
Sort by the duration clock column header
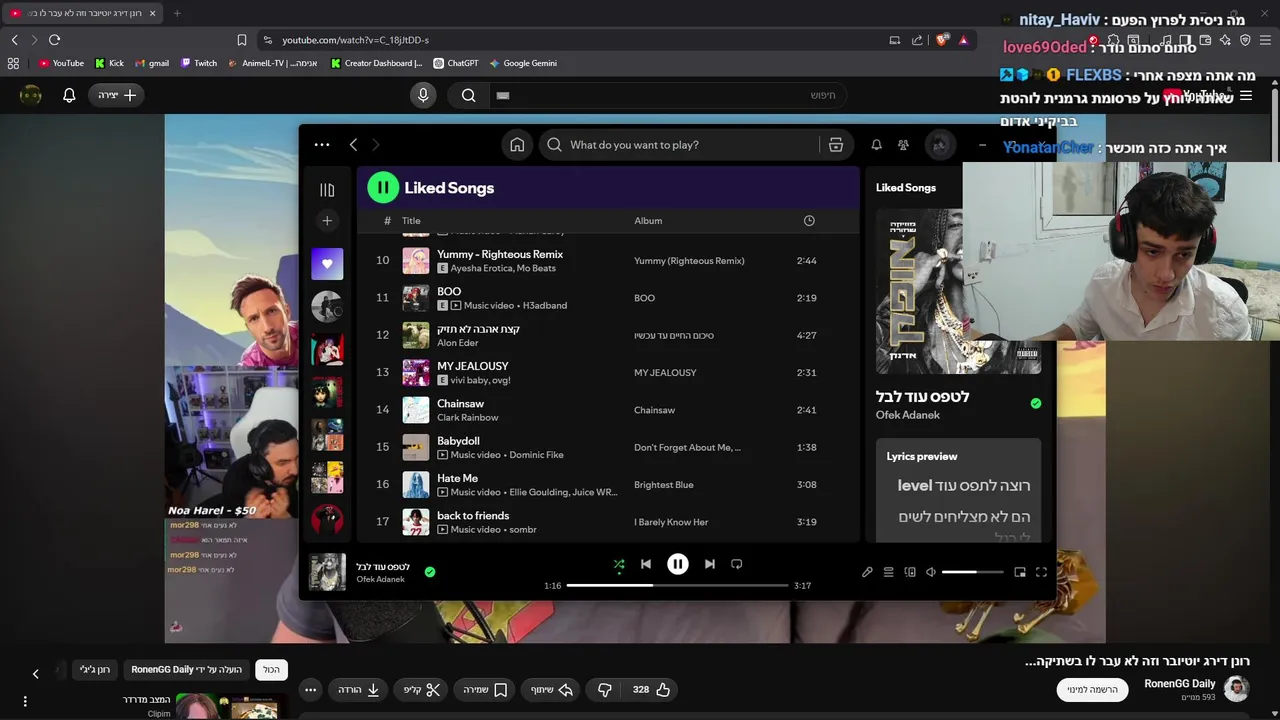click(x=809, y=221)
